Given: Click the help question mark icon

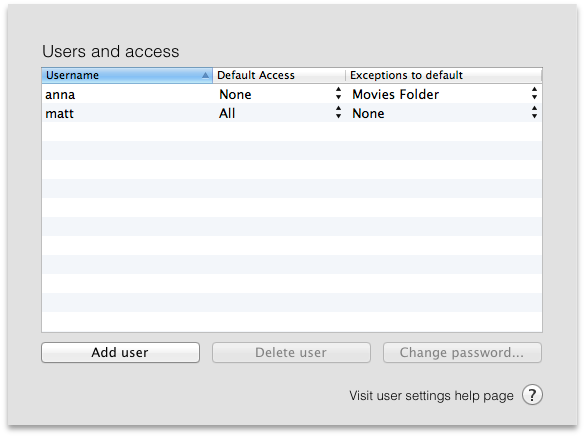Looking at the screenshot, I should click(x=532, y=395).
